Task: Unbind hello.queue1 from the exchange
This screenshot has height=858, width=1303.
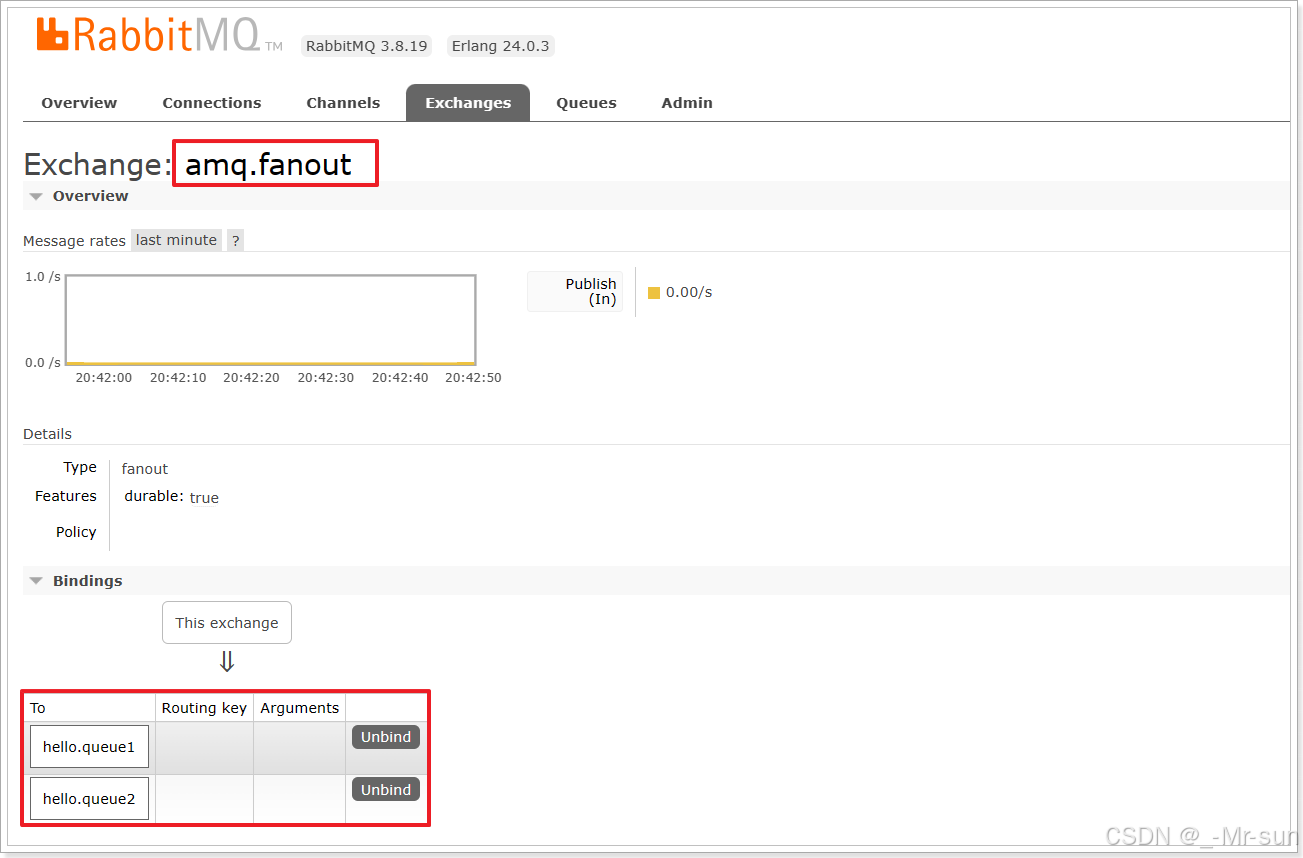Action: click(x=386, y=737)
